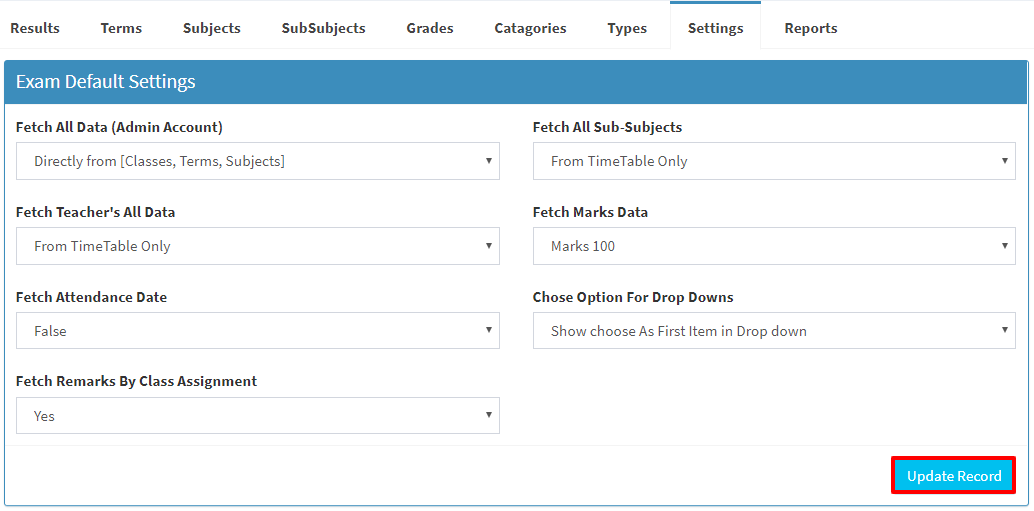Viewport: 1034px width, 511px height.
Task: Expand Fetch All Data (Admin Account) dropdown
Action: (258, 161)
